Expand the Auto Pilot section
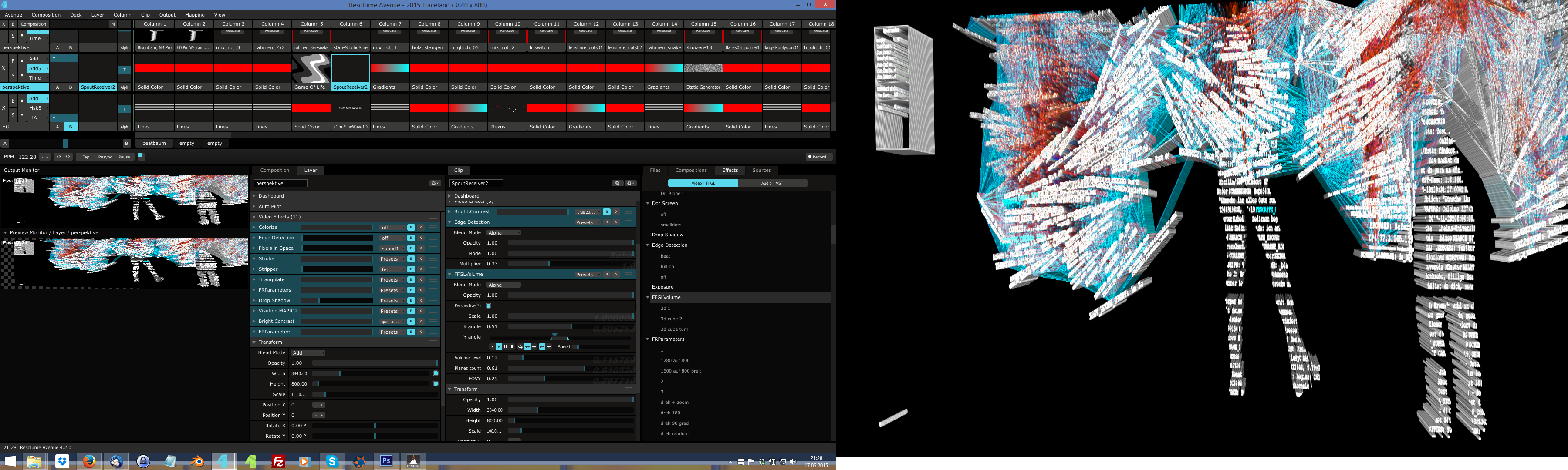Image resolution: width=1568 pixels, height=470 pixels. point(270,207)
